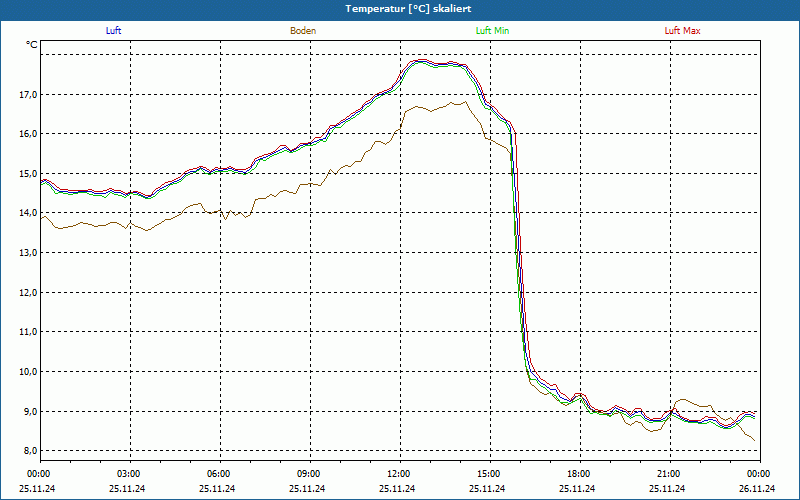Click the red Luft Max legend label
Viewport: 800px width, 500px height.
[682, 31]
